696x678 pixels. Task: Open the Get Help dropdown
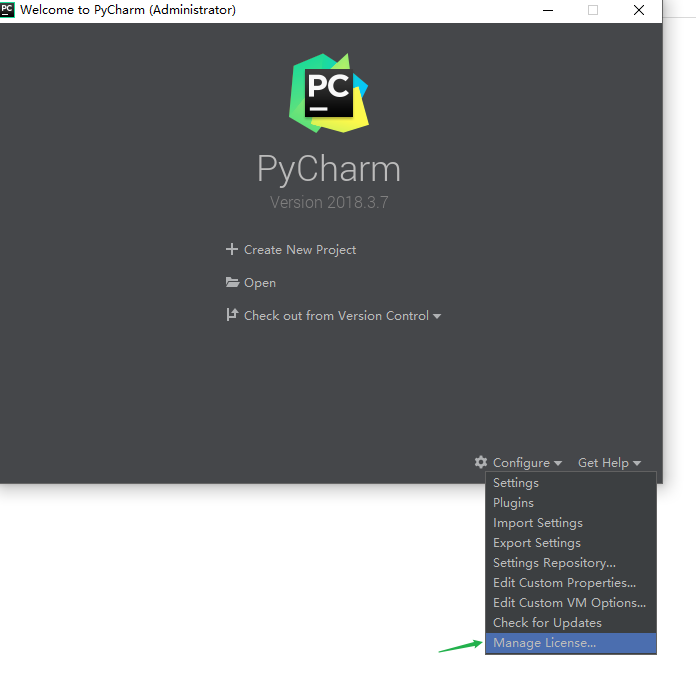click(609, 463)
